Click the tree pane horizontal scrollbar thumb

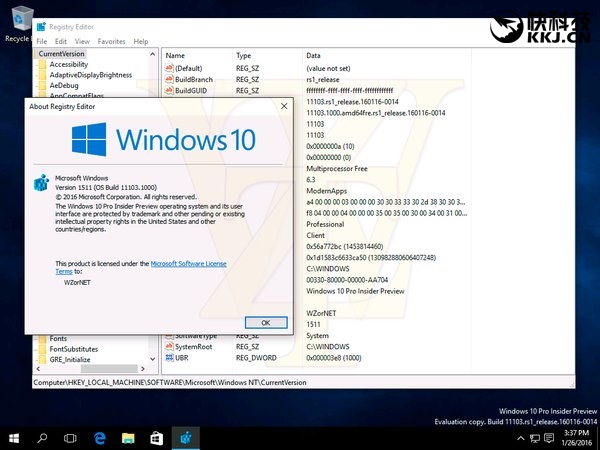109,368
